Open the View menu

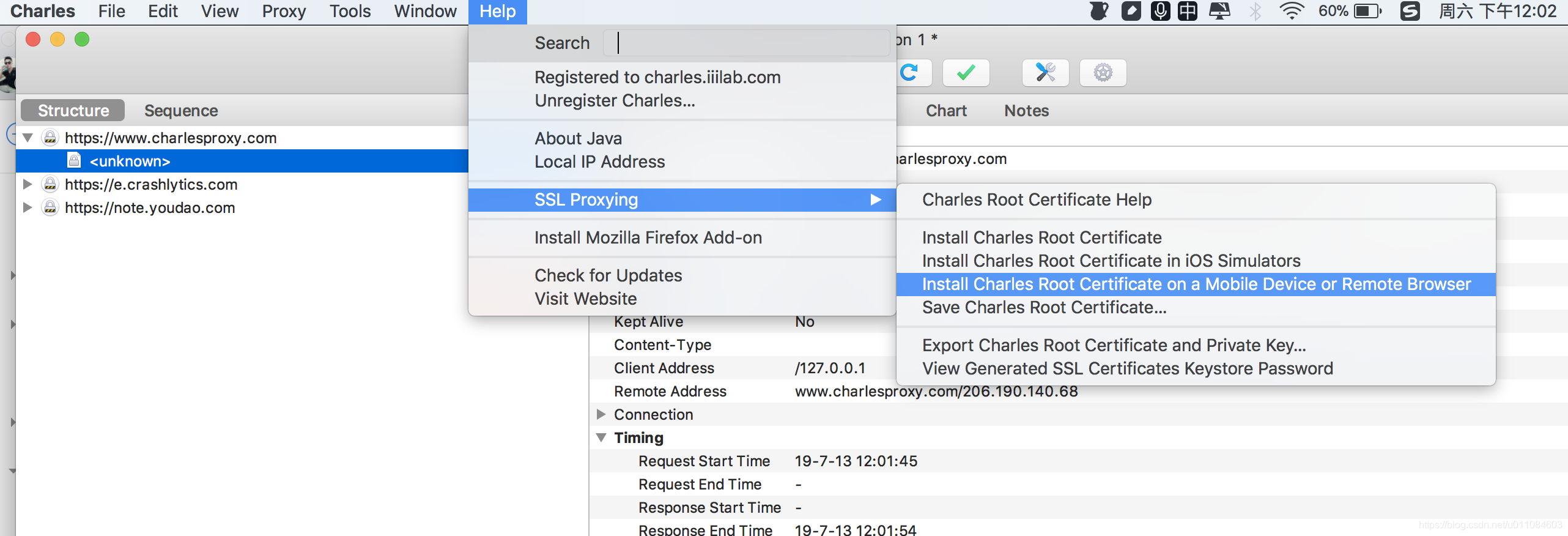click(220, 11)
